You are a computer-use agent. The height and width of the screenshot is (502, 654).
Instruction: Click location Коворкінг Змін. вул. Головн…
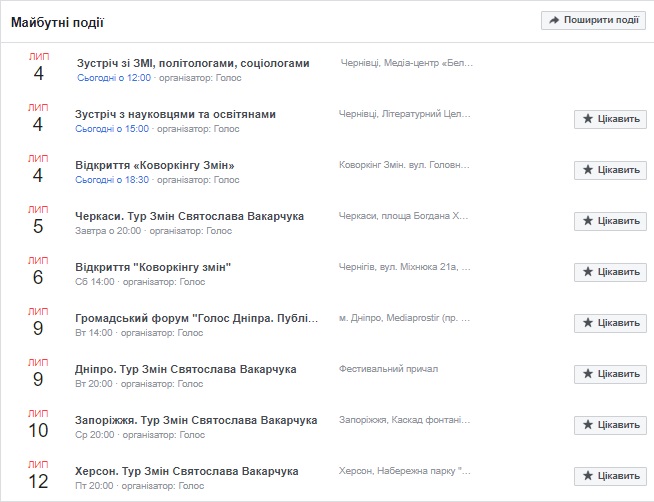pos(404,165)
